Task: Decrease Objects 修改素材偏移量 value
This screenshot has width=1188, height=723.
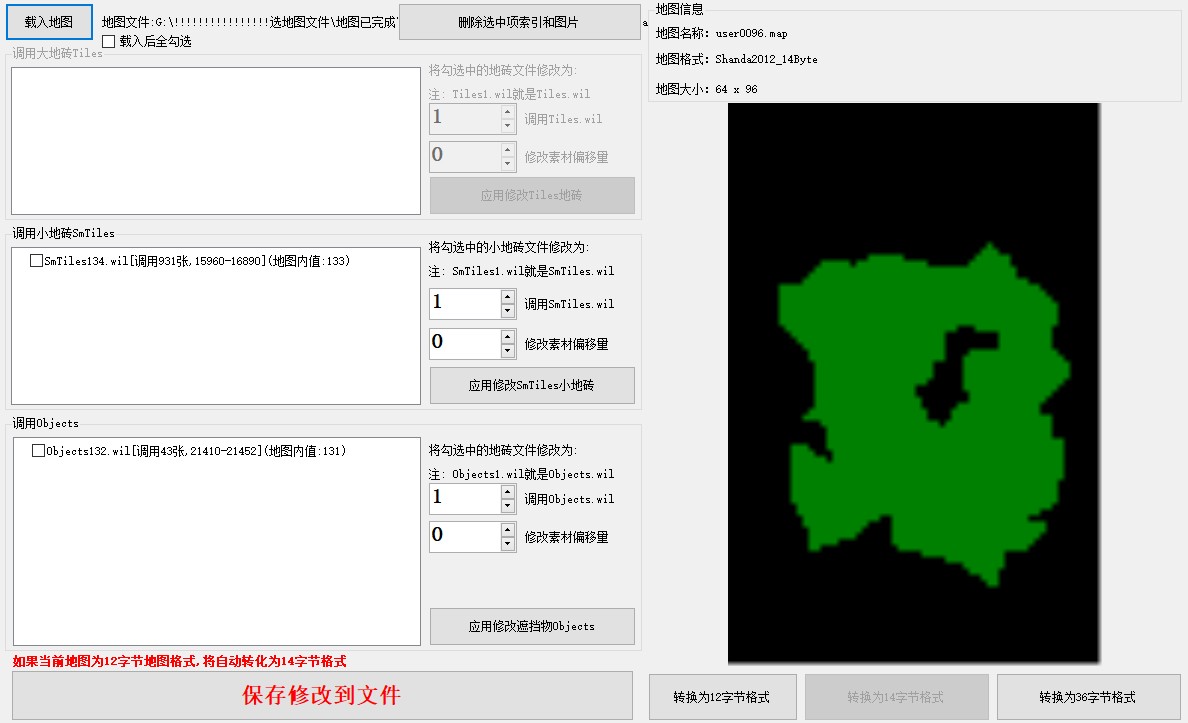Action: (508, 544)
